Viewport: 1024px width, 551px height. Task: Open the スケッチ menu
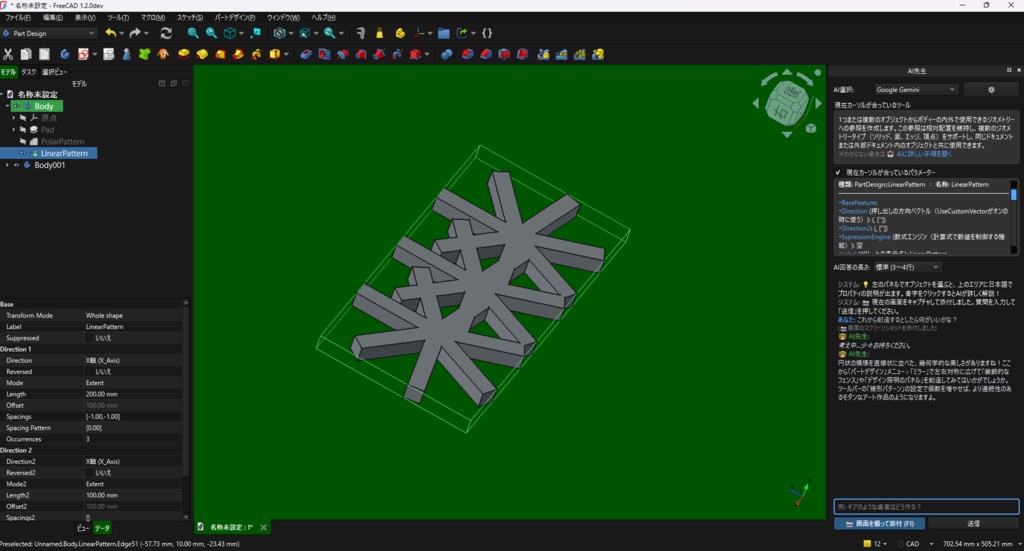pyautogui.click(x=190, y=18)
